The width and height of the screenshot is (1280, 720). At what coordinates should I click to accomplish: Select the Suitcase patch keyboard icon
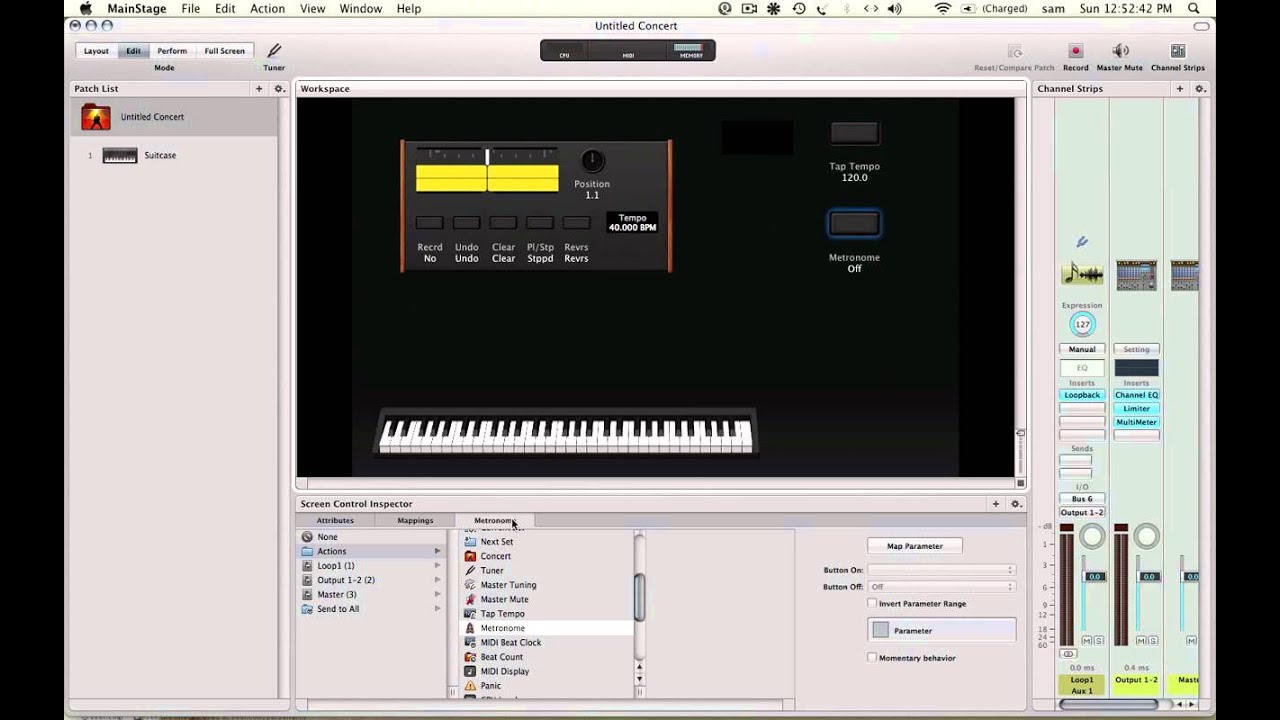[x=120, y=155]
